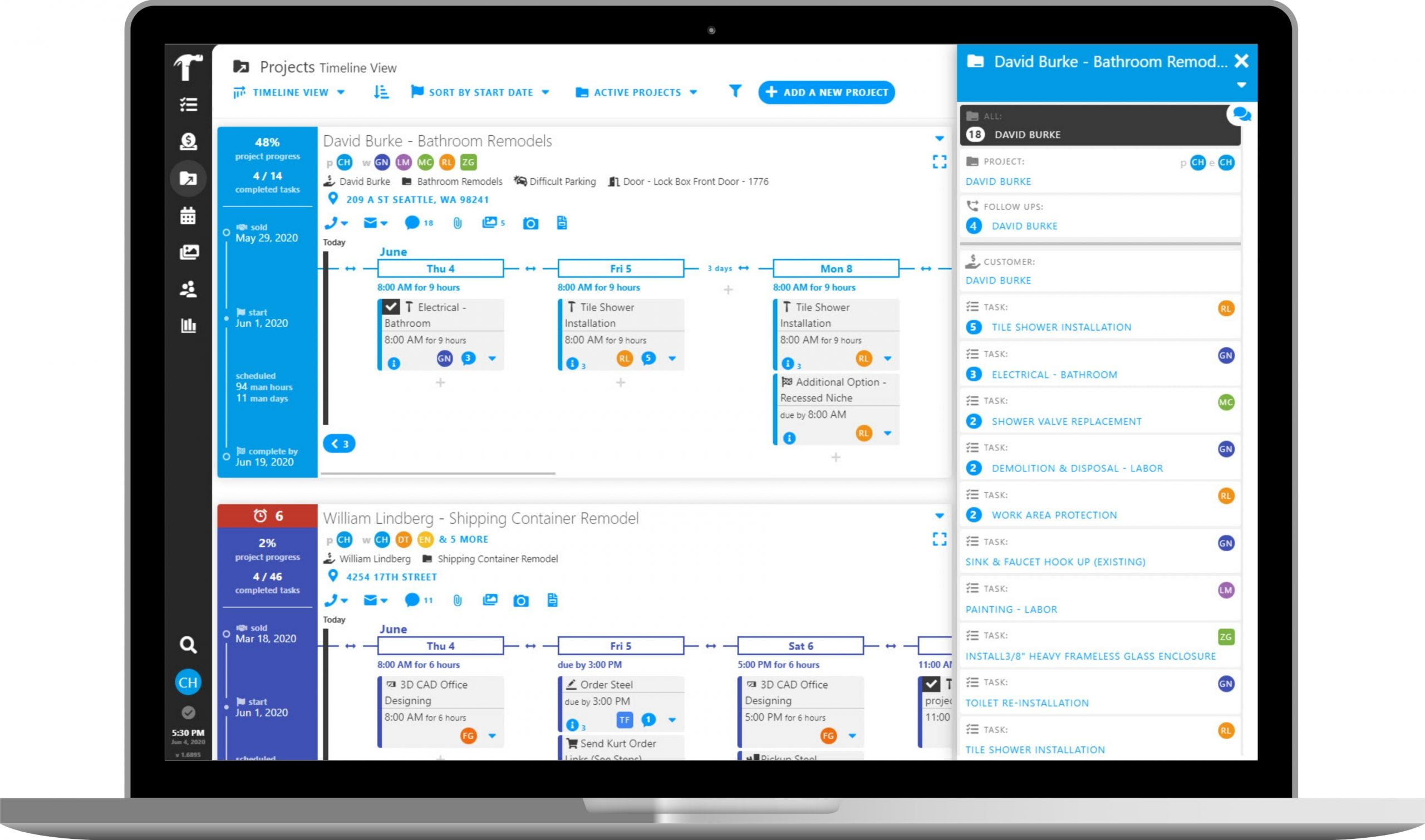Click the dollar sign financial icon
1425x840 pixels.
tap(187, 140)
